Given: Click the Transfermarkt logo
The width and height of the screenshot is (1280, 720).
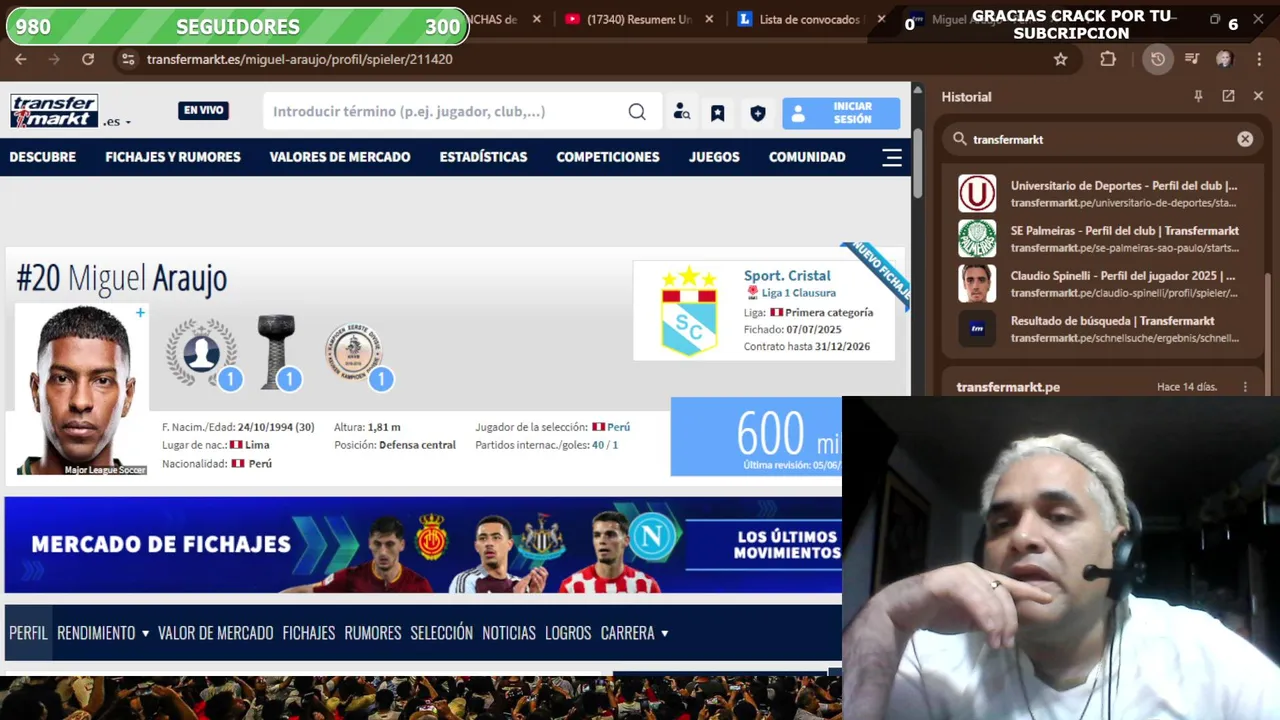Looking at the screenshot, I should point(54,111).
